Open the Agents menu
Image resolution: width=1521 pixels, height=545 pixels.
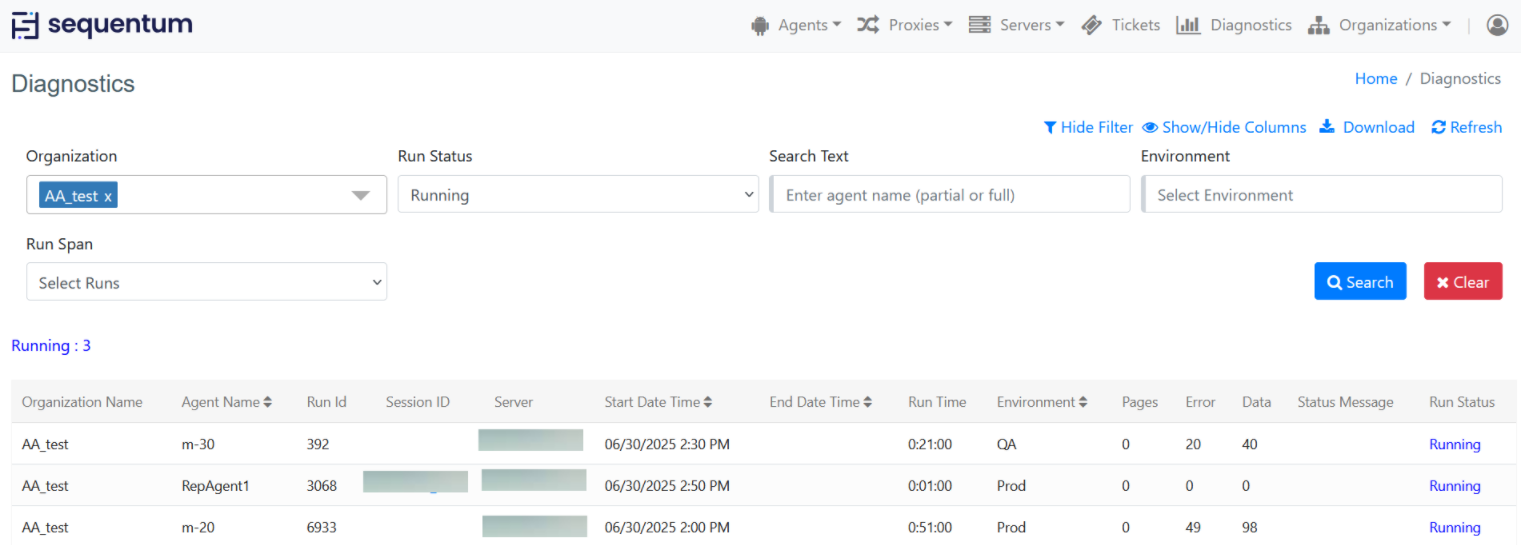(796, 25)
